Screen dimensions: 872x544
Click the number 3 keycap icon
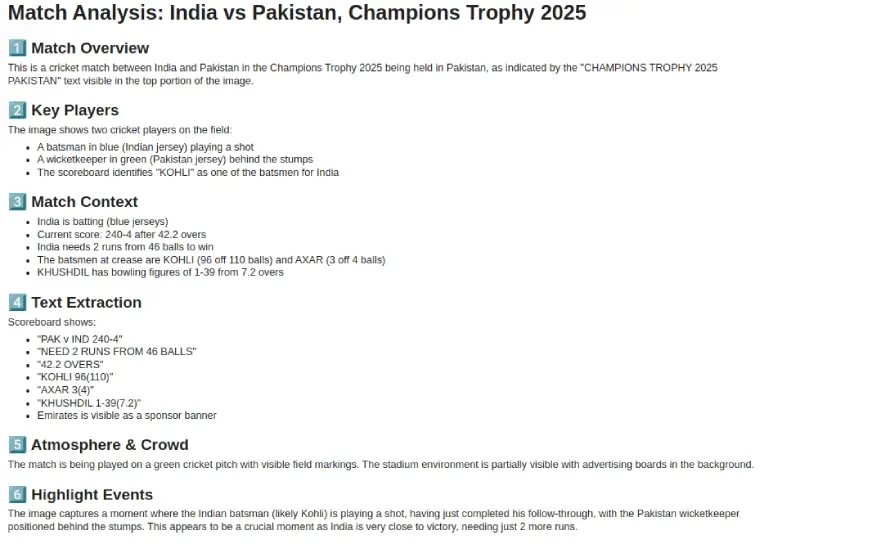(17, 202)
